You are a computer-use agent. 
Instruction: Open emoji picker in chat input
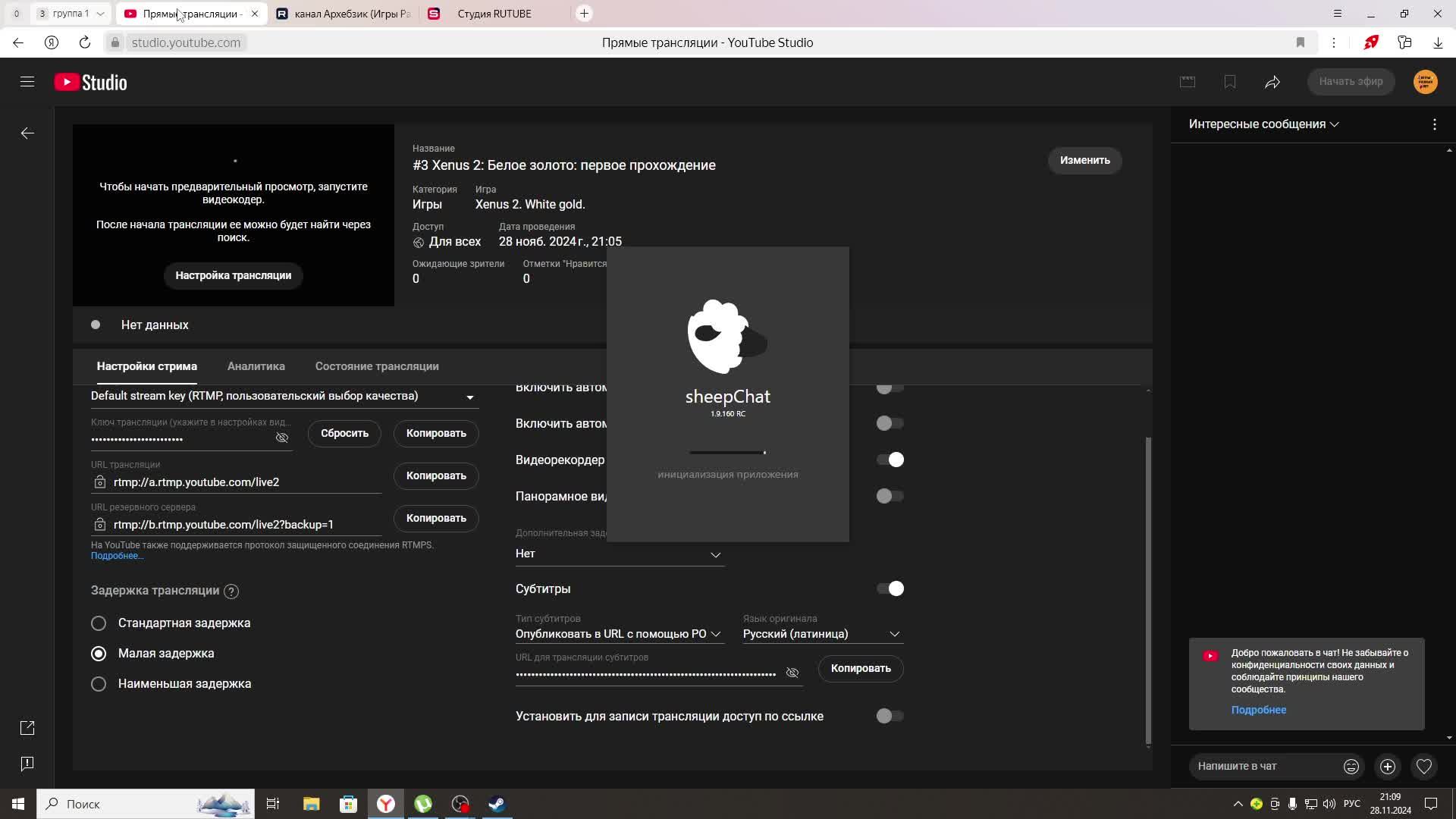tap(1351, 767)
